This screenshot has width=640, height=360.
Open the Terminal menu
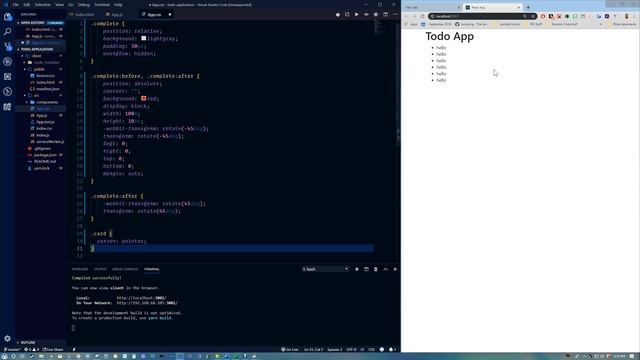[102, 4]
